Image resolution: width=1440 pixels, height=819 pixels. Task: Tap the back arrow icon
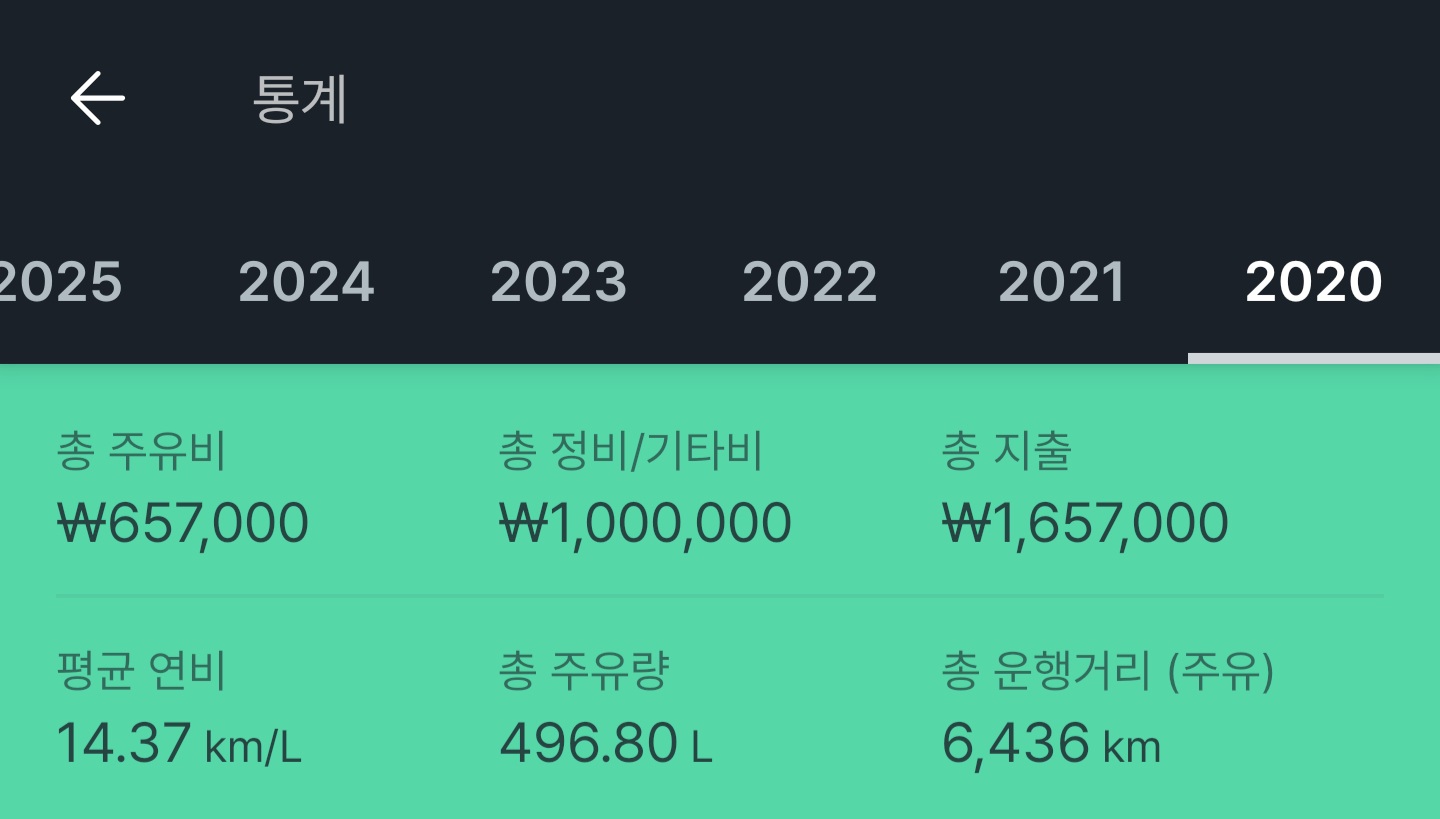pos(98,98)
